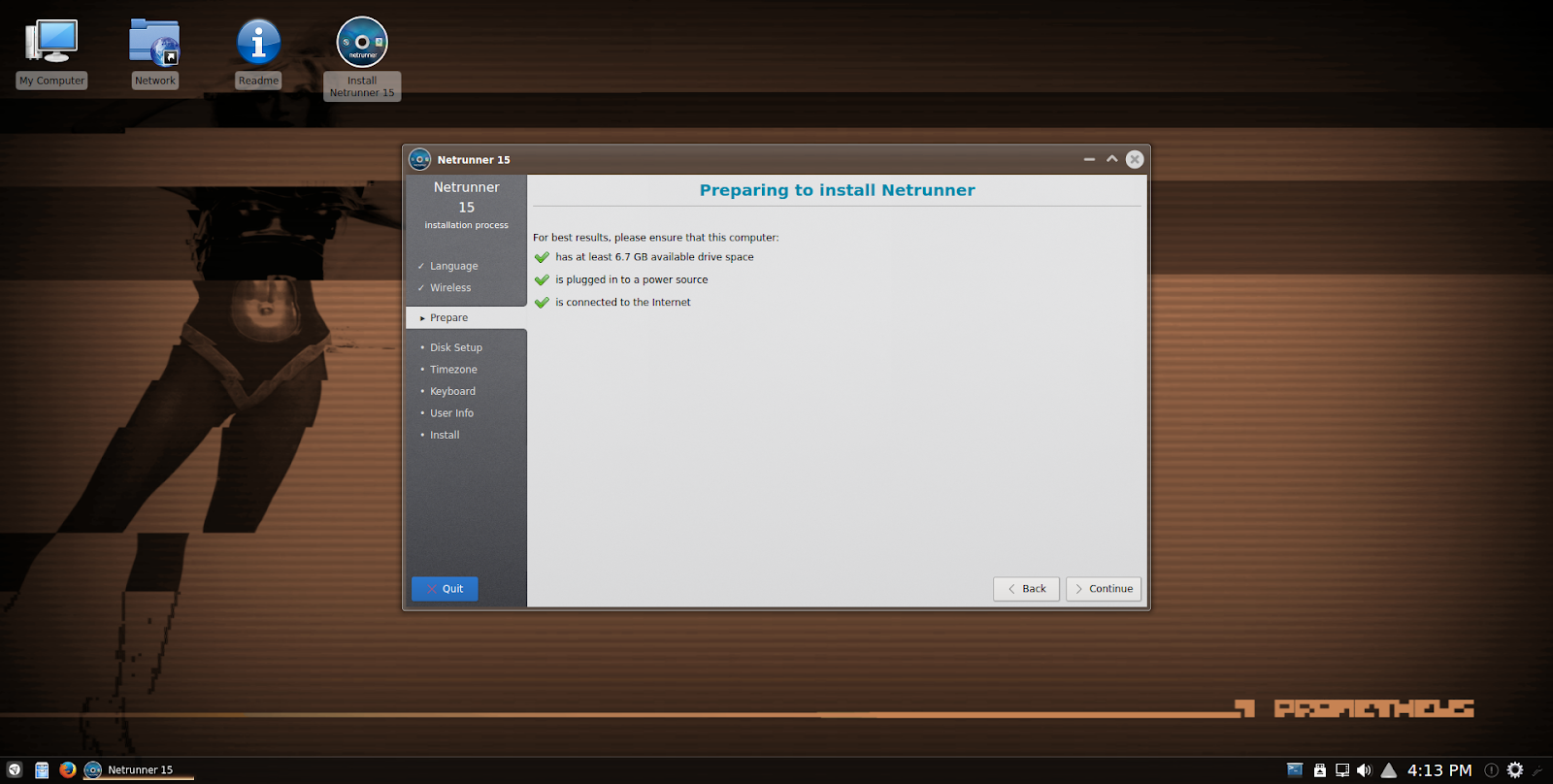
Task: Quit the Netrunner installer
Action: coord(445,589)
